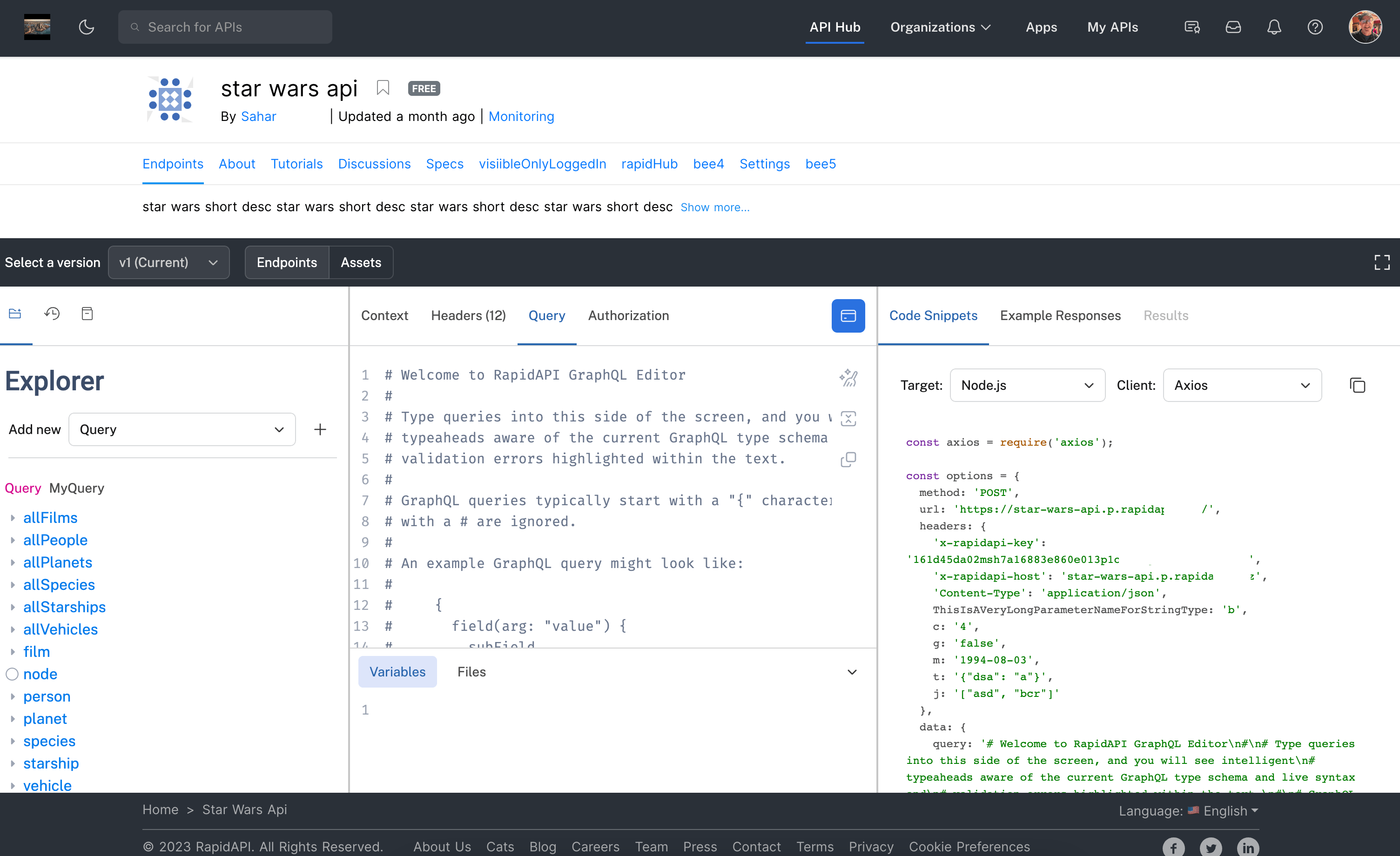Screen dimensions: 1400x856
Task: Select the node radio button
Action: pos(13,674)
